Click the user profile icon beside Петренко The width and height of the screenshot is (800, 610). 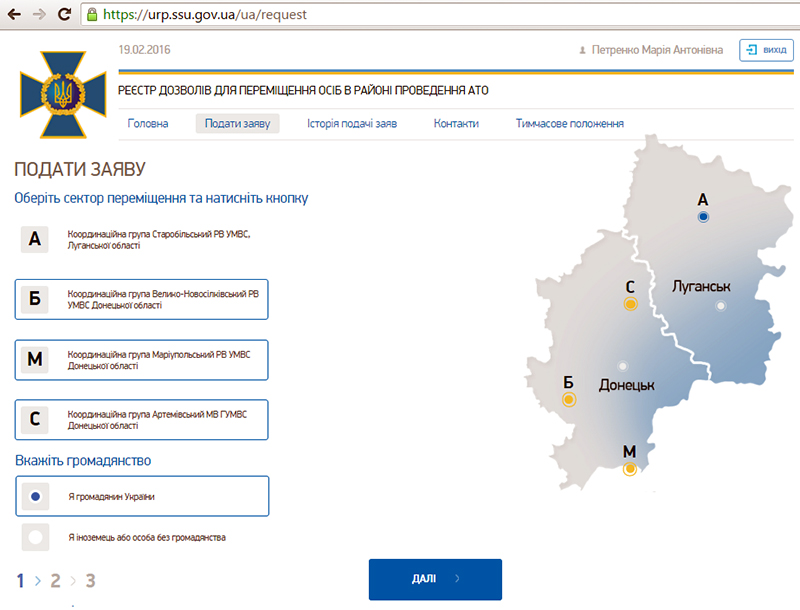click(582, 50)
